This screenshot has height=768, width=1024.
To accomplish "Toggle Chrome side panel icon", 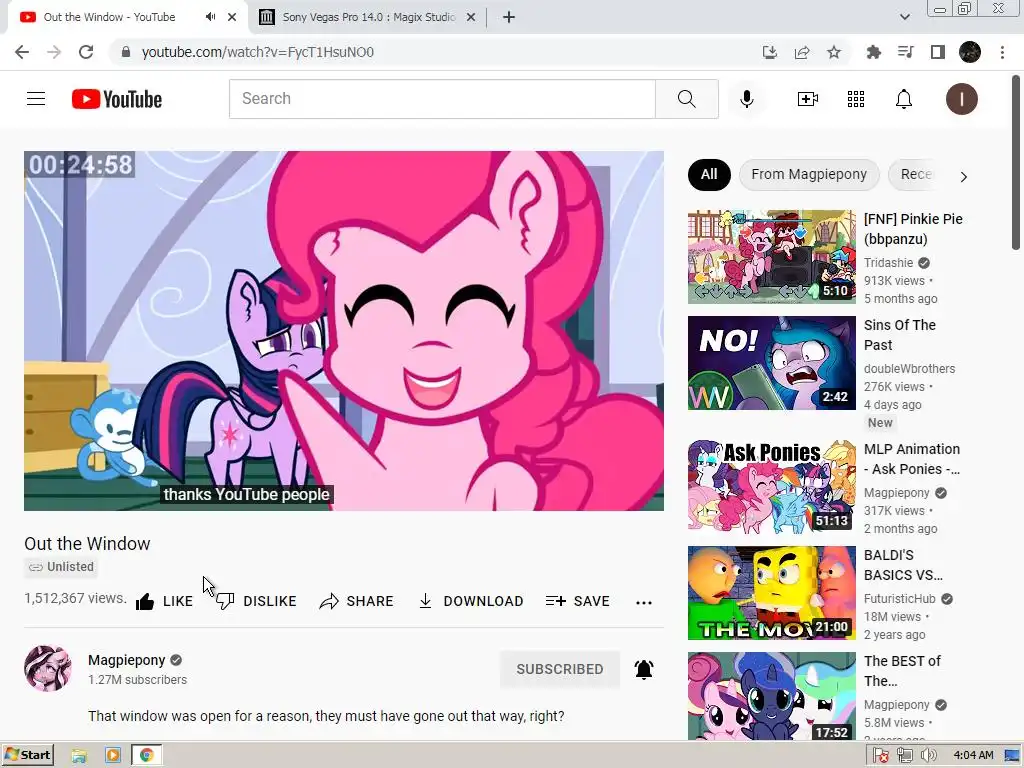I will tap(938, 52).
